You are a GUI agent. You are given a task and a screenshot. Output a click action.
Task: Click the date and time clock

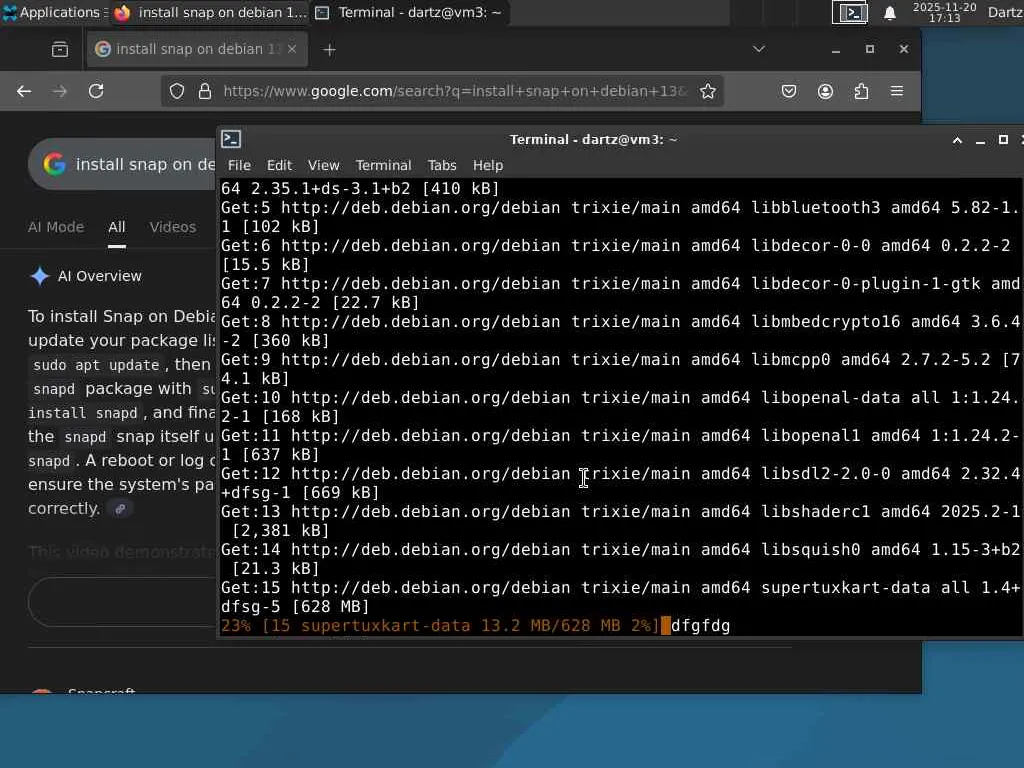[944, 12]
